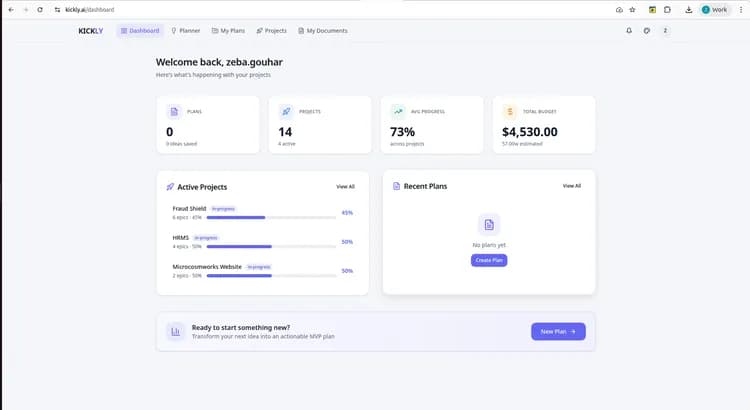Viewport: 750px width, 410px height.
Task: Click the 73% average progress value
Action: [402, 132]
